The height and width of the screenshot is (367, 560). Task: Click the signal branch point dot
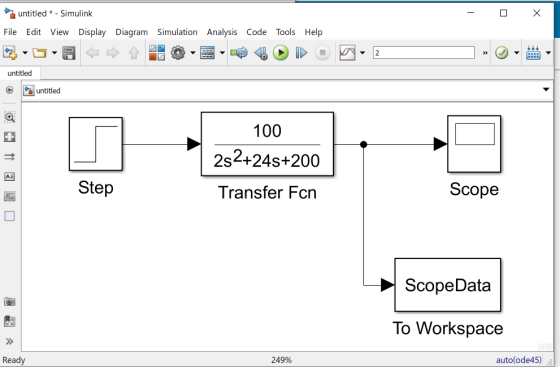tap(364, 144)
